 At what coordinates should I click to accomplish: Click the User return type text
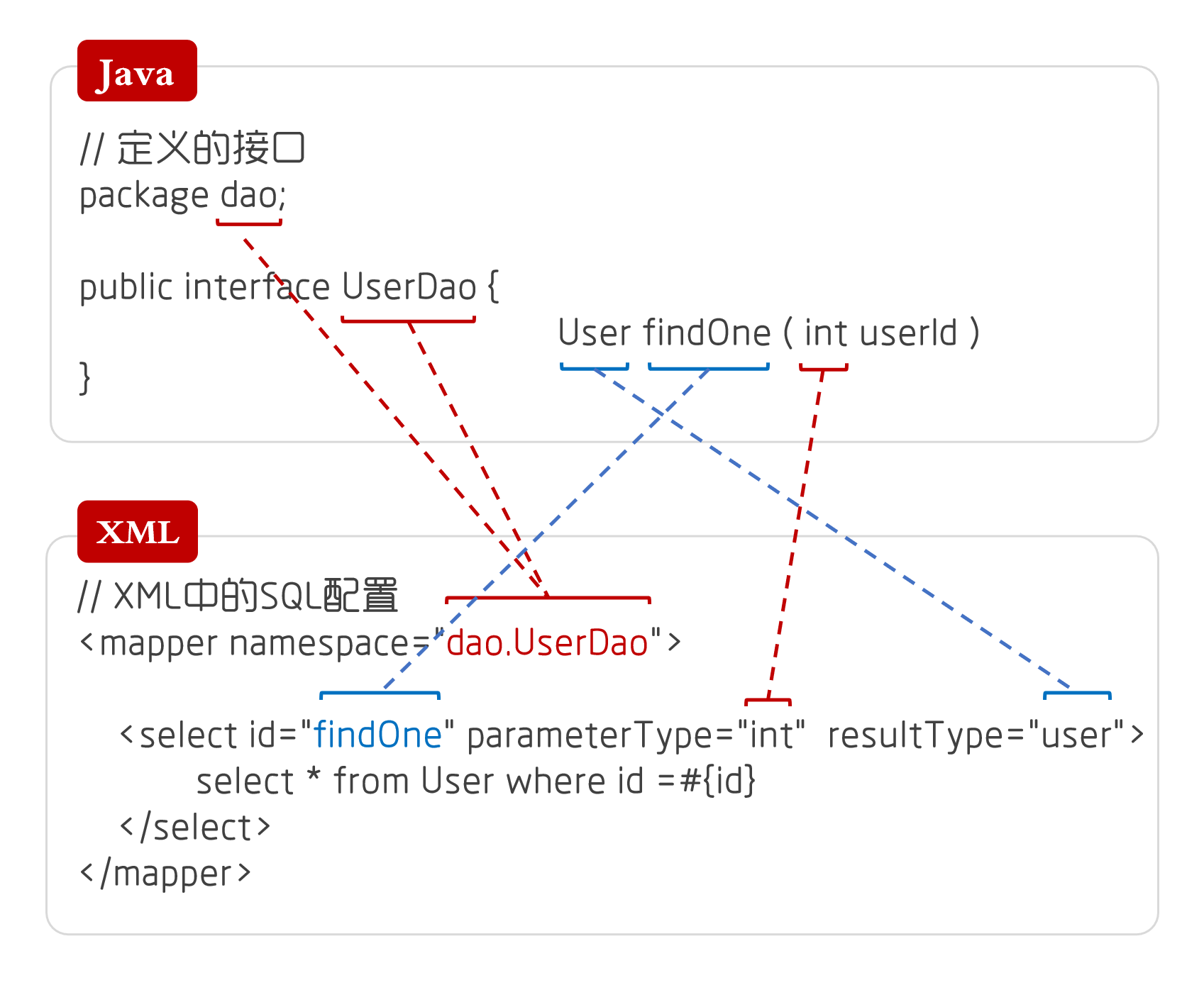point(594,333)
